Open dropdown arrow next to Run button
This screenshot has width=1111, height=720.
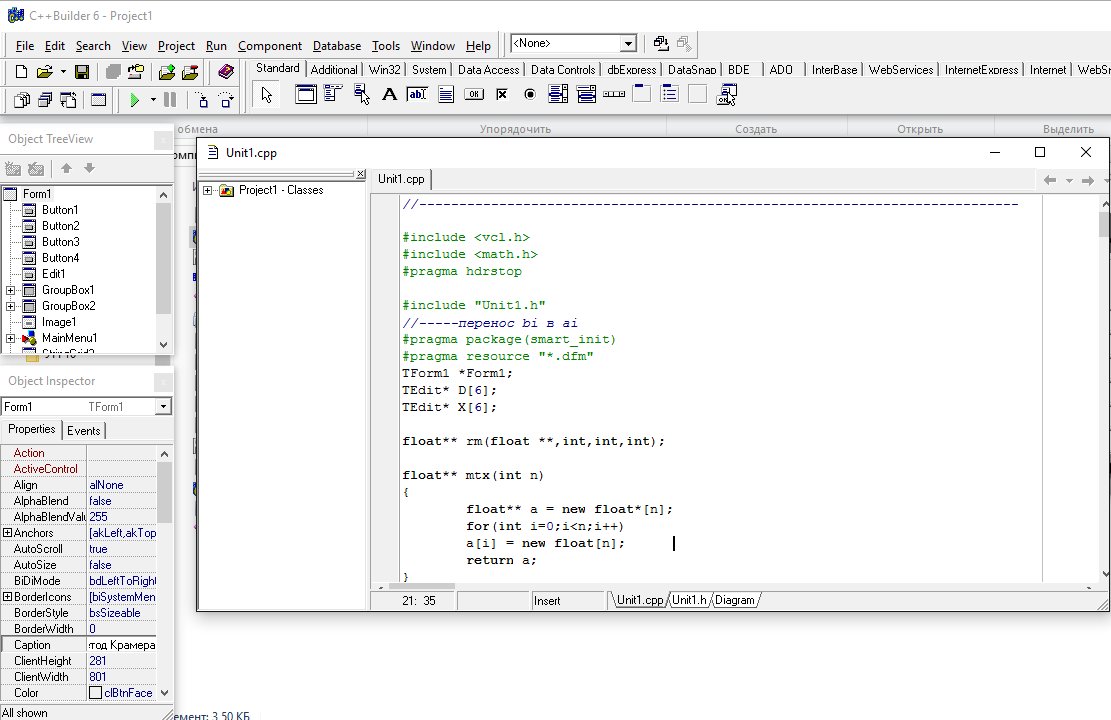click(153, 100)
